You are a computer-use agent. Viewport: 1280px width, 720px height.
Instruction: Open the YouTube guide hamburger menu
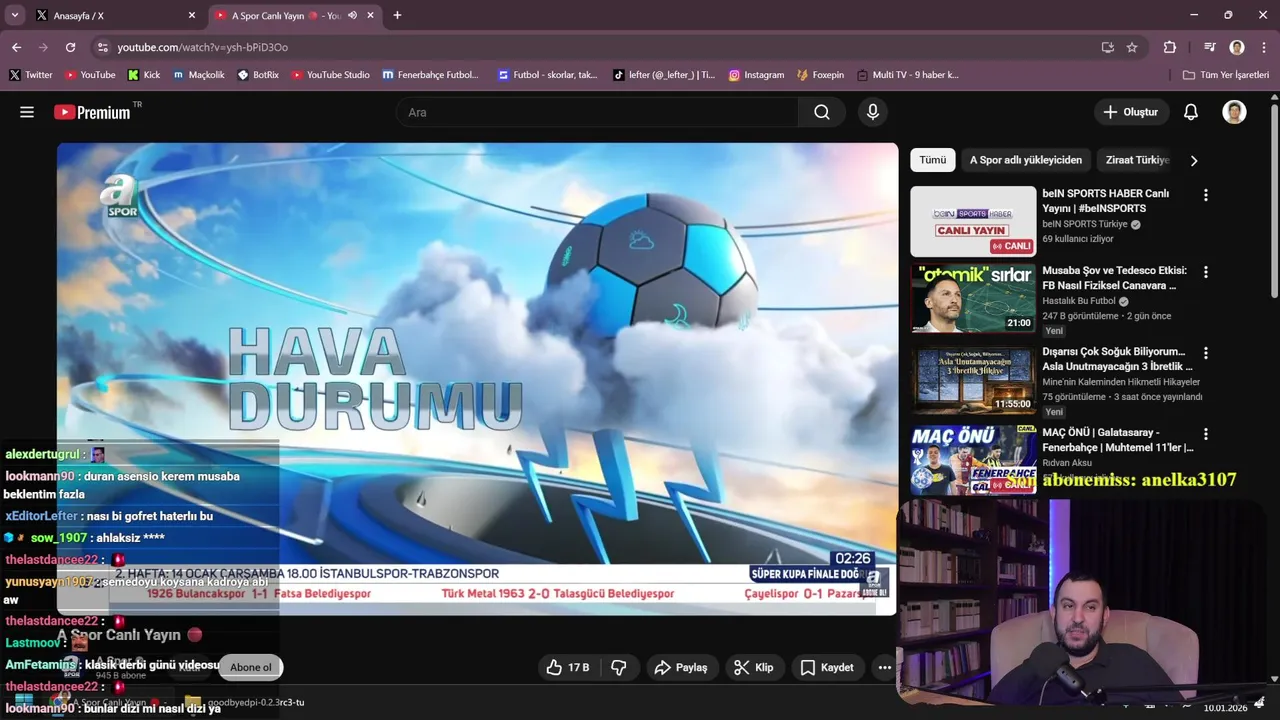click(x=27, y=112)
